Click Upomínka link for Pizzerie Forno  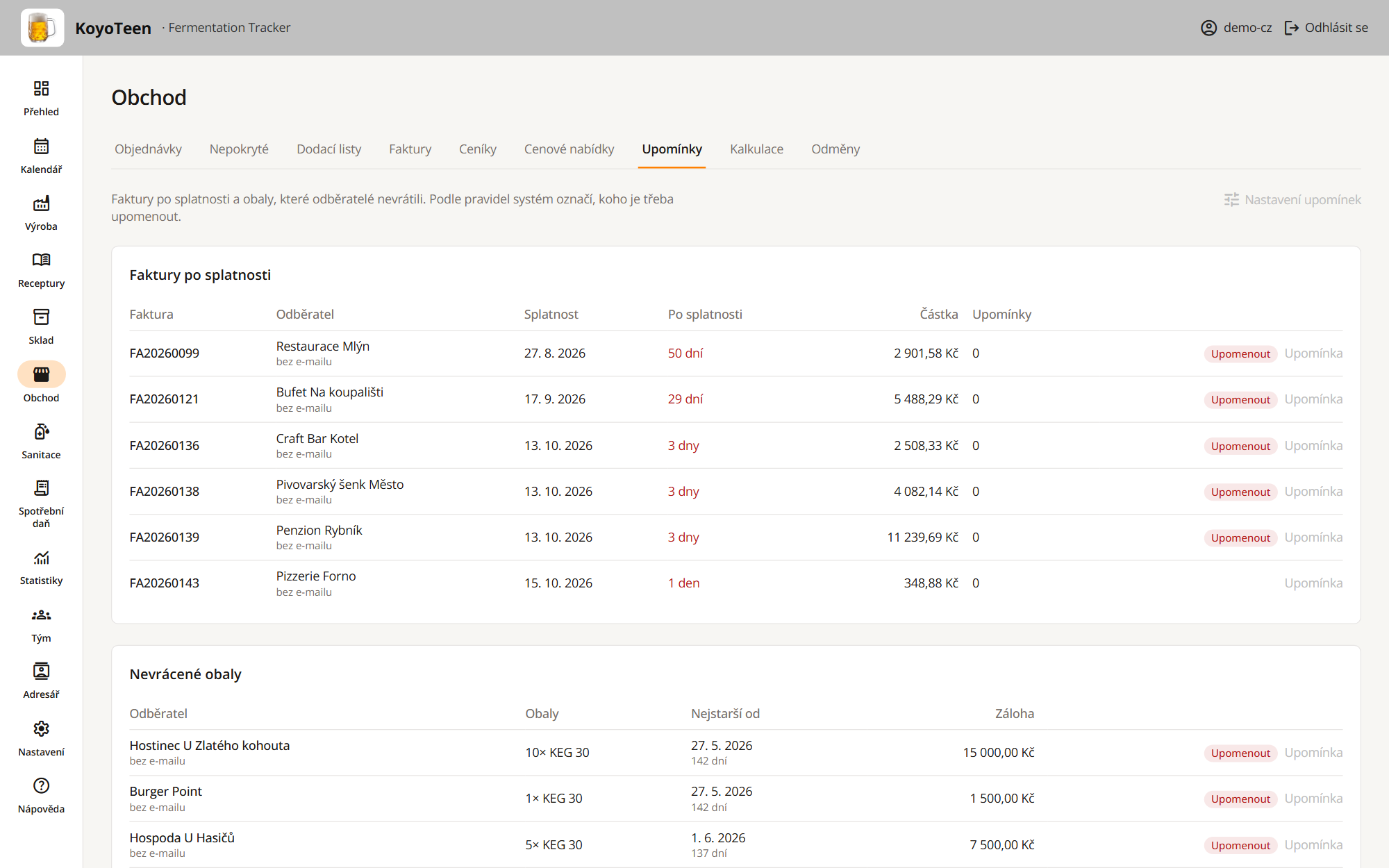(1313, 583)
